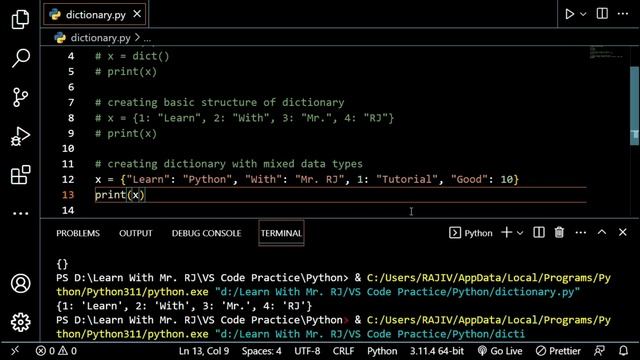Open notifications bell

pos(623,351)
